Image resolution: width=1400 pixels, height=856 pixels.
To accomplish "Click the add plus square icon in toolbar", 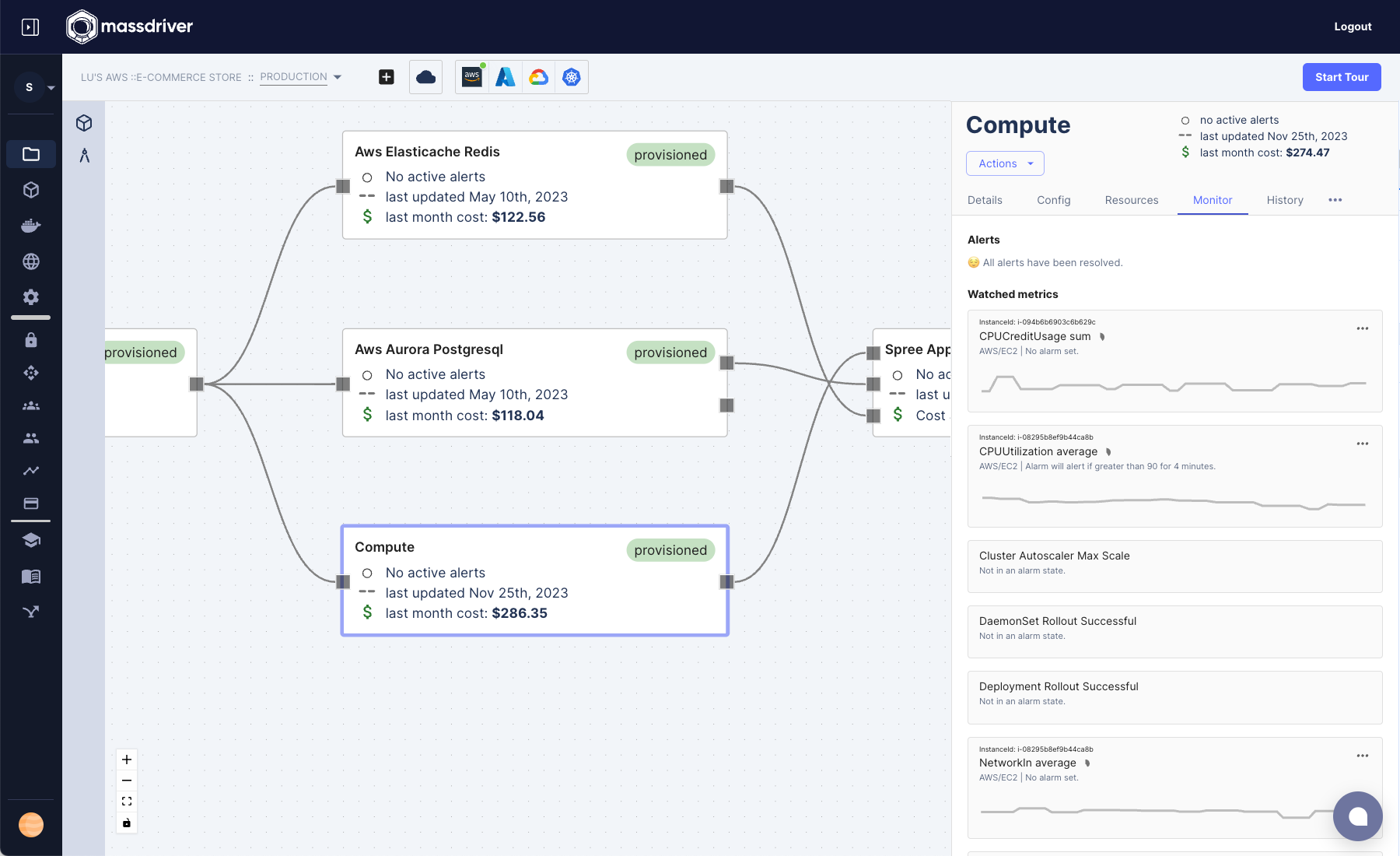I will (x=387, y=77).
